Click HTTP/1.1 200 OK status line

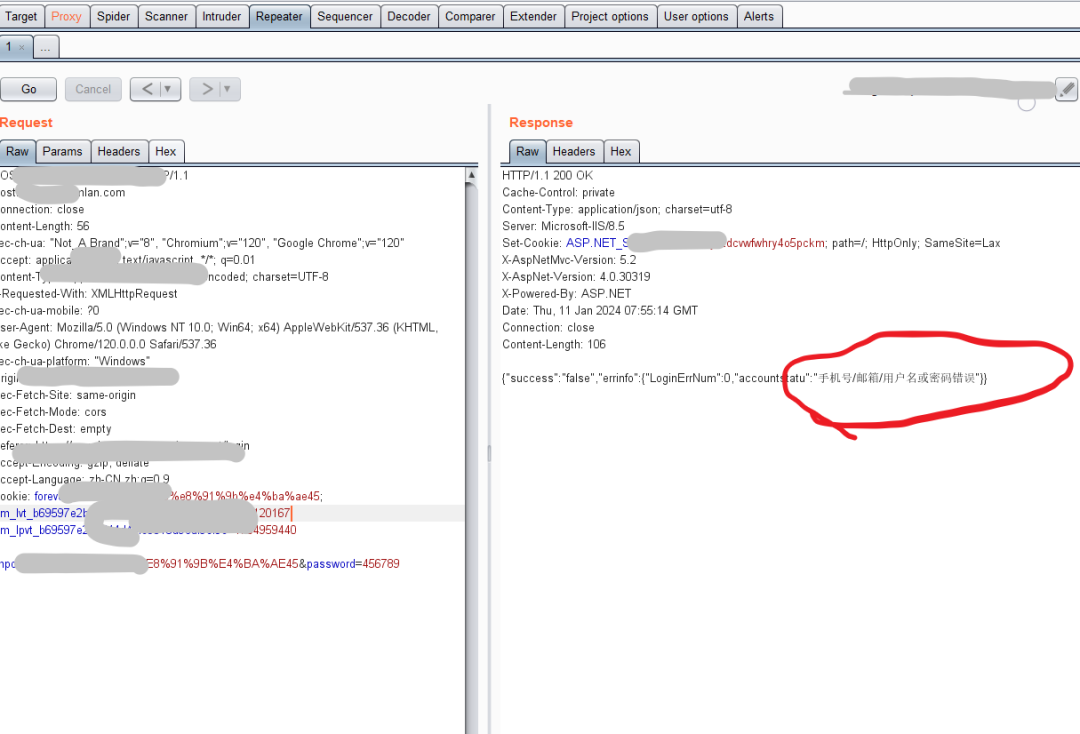(x=547, y=176)
